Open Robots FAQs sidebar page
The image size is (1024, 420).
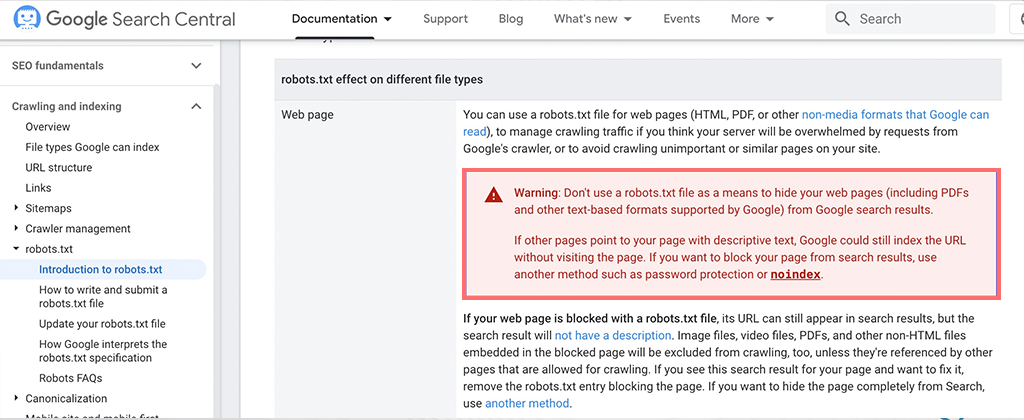71,378
